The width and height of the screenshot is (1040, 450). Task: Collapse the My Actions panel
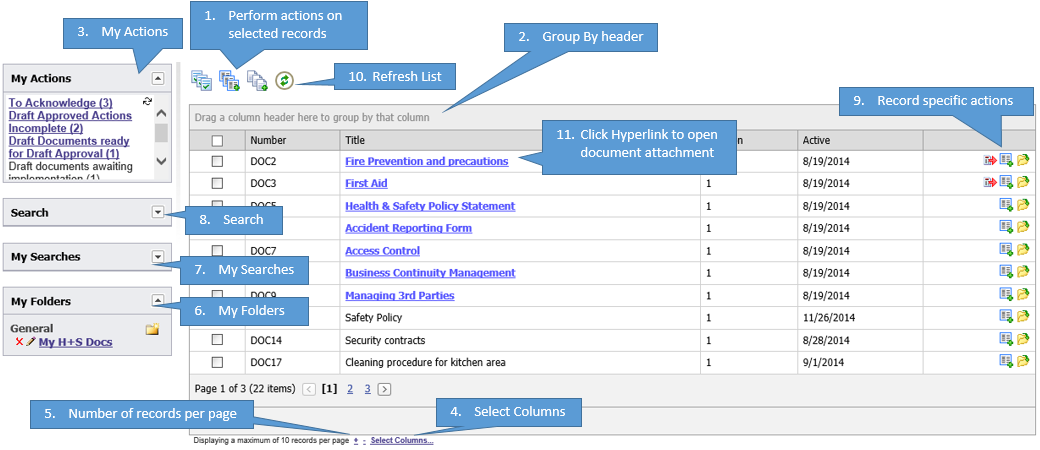(157, 78)
